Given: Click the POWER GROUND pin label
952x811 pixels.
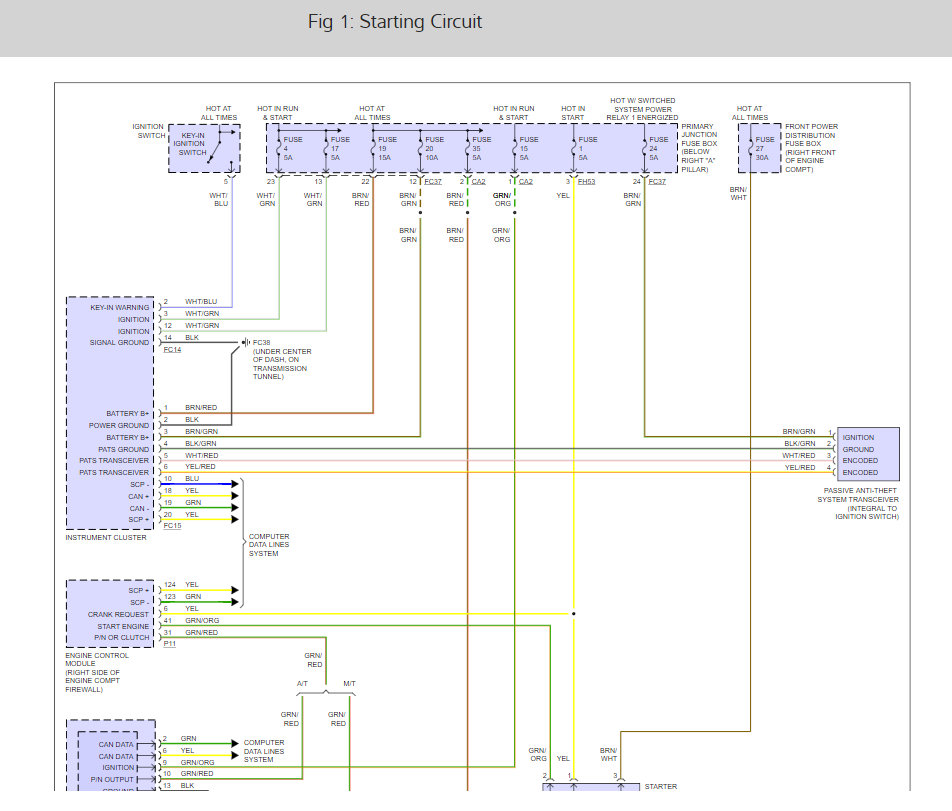Looking at the screenshot, I should (x=118, y=426).
